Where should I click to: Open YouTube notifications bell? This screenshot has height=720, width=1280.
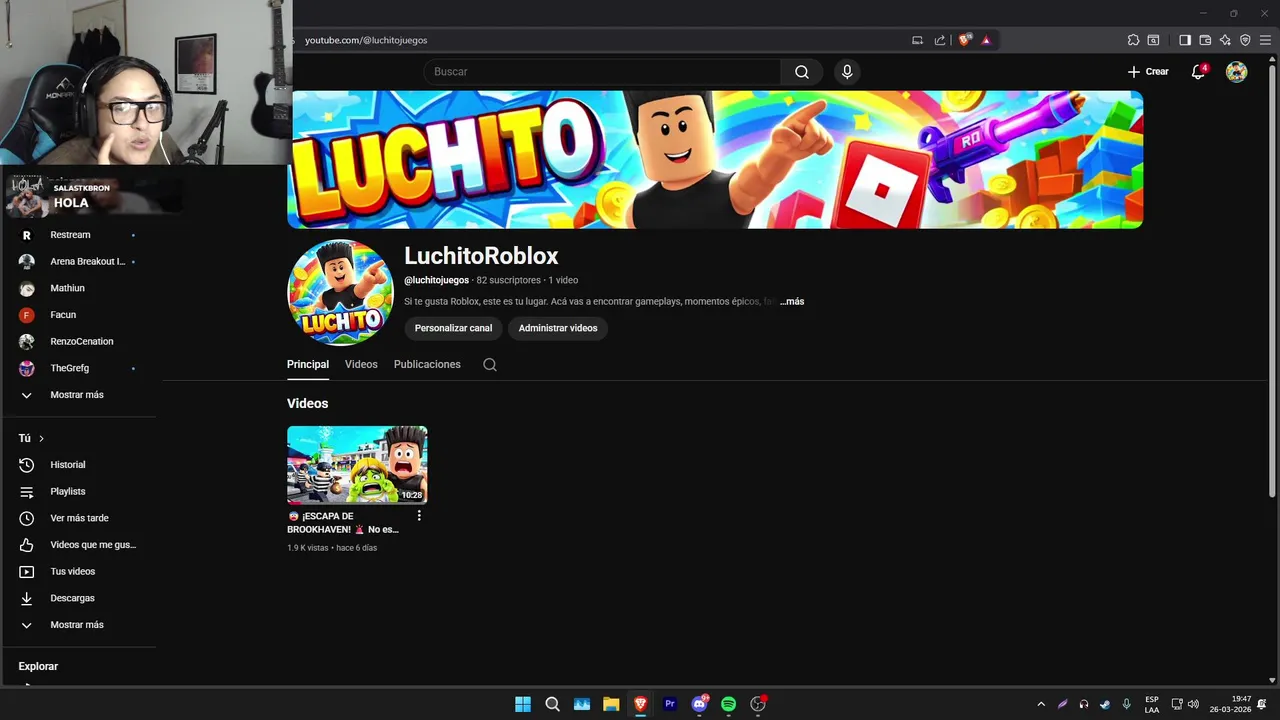click(1198, 72)
